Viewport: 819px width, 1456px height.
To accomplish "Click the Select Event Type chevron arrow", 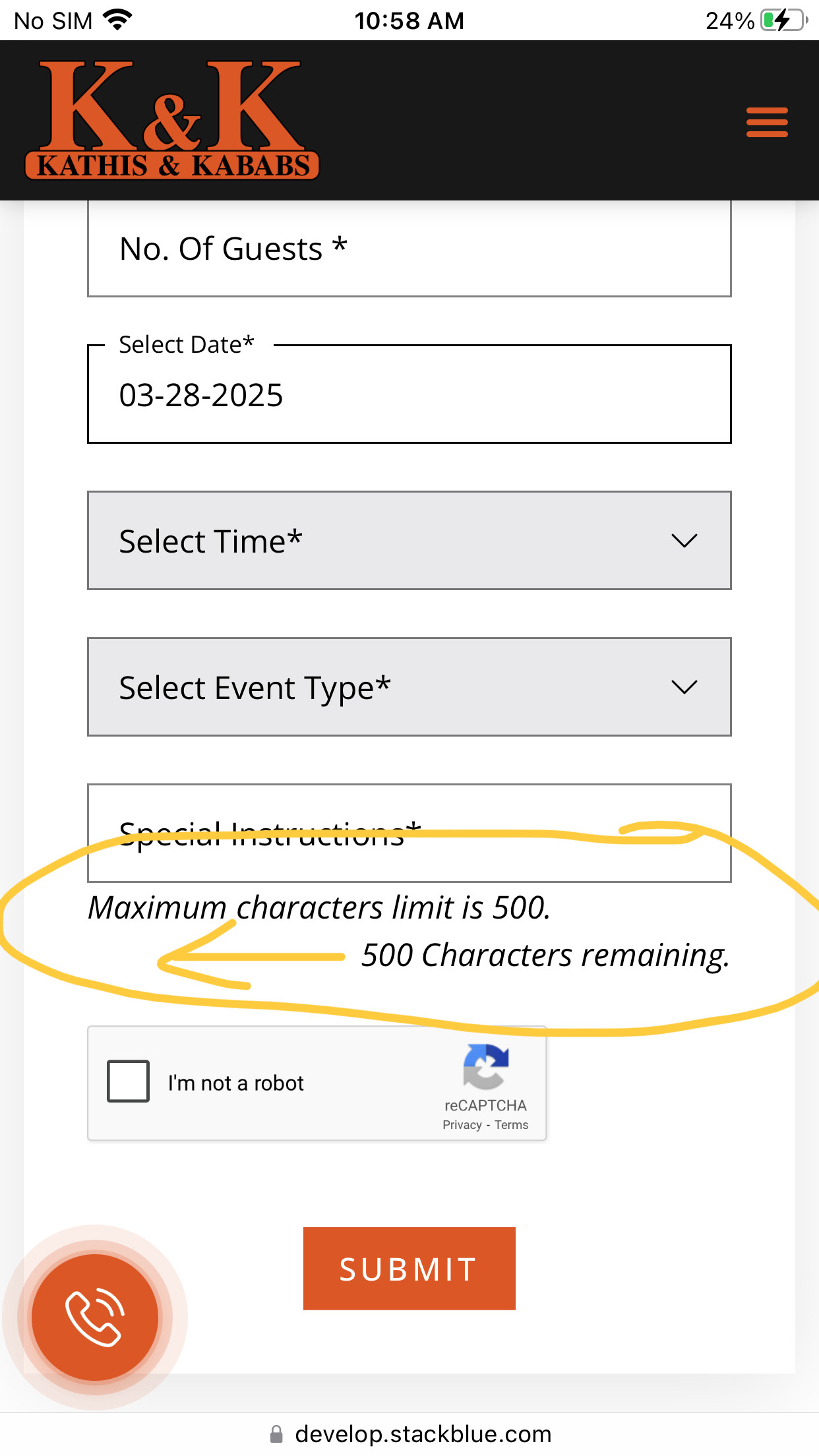I will pyautogui.click(x=684, y=688).
